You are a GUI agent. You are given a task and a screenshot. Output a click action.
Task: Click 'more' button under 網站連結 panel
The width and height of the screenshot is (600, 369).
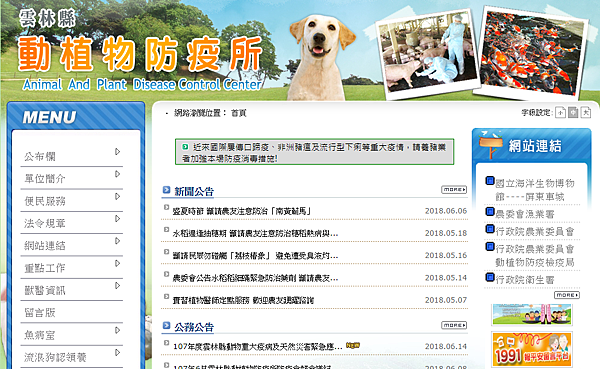pyautogui.click(x=567, y=295)
